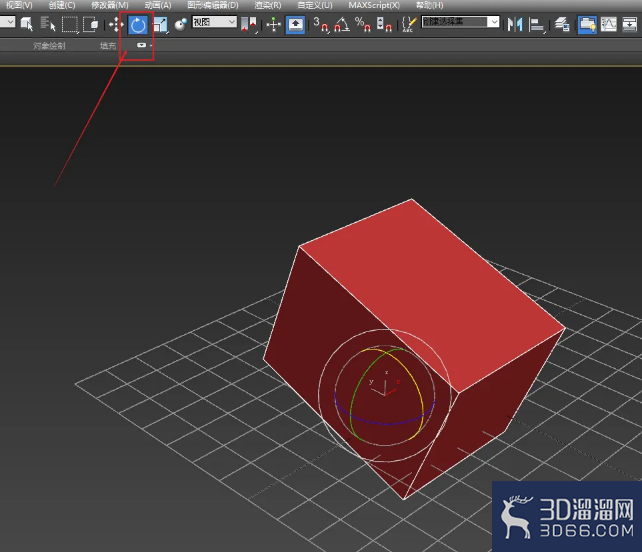
Task: Open the 修改器(M) menu
Action: [109, 5]
